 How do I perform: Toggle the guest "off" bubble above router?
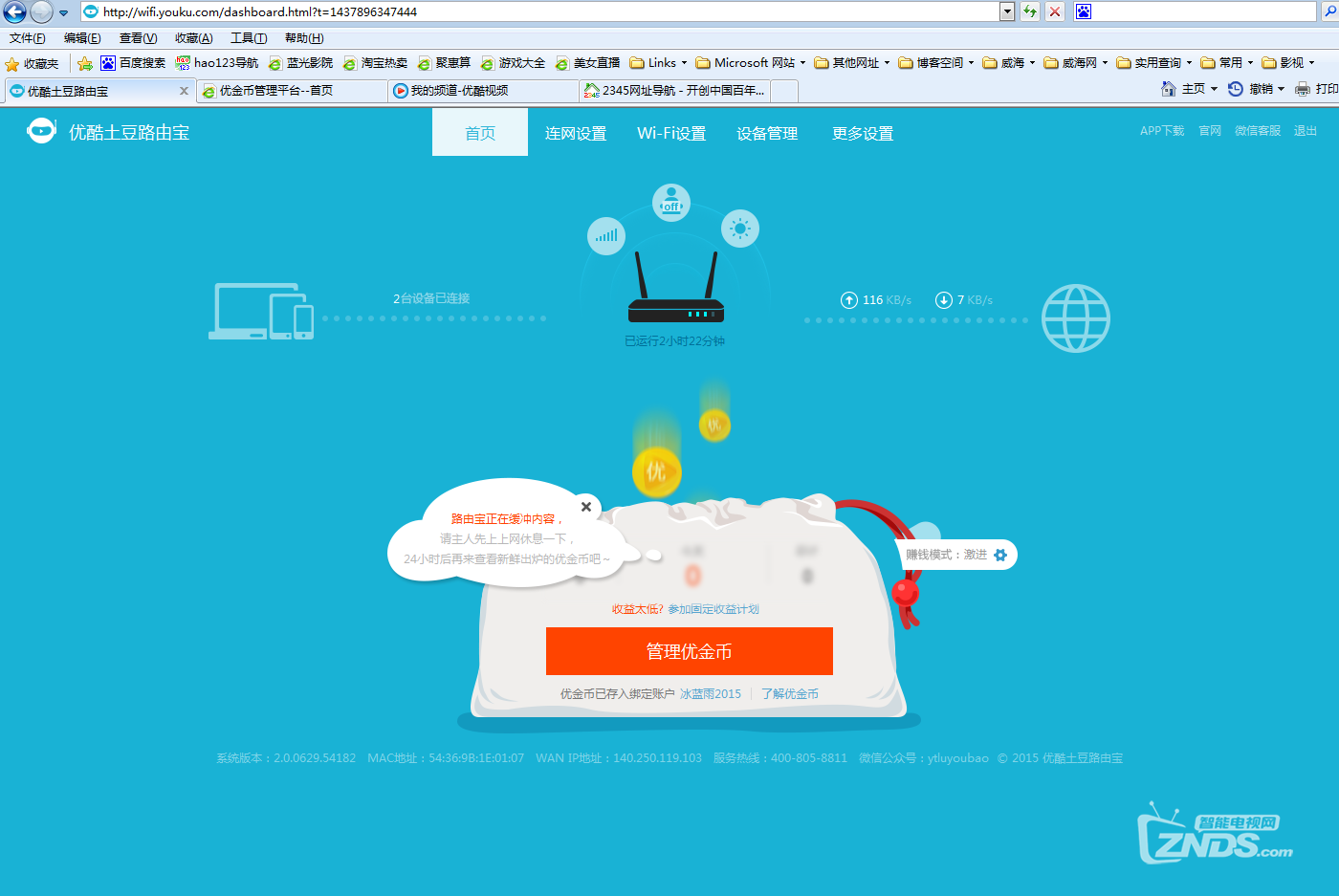[671, 202]
